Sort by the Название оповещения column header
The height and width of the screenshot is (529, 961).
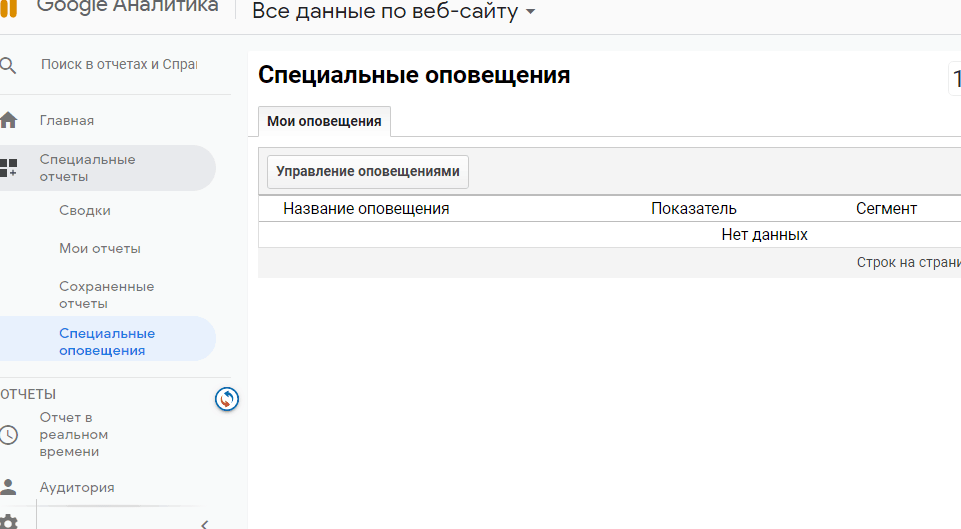coord(366,209)
